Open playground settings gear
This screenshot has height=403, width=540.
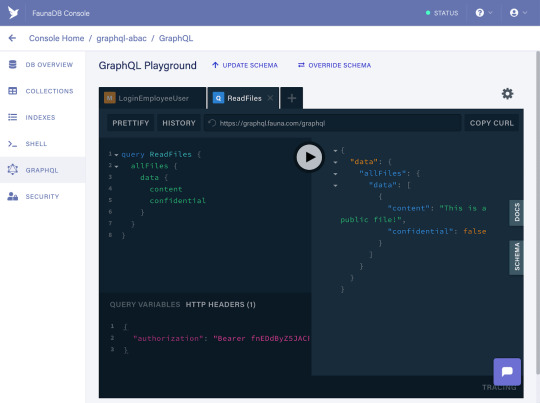click(x=507, y=94)
